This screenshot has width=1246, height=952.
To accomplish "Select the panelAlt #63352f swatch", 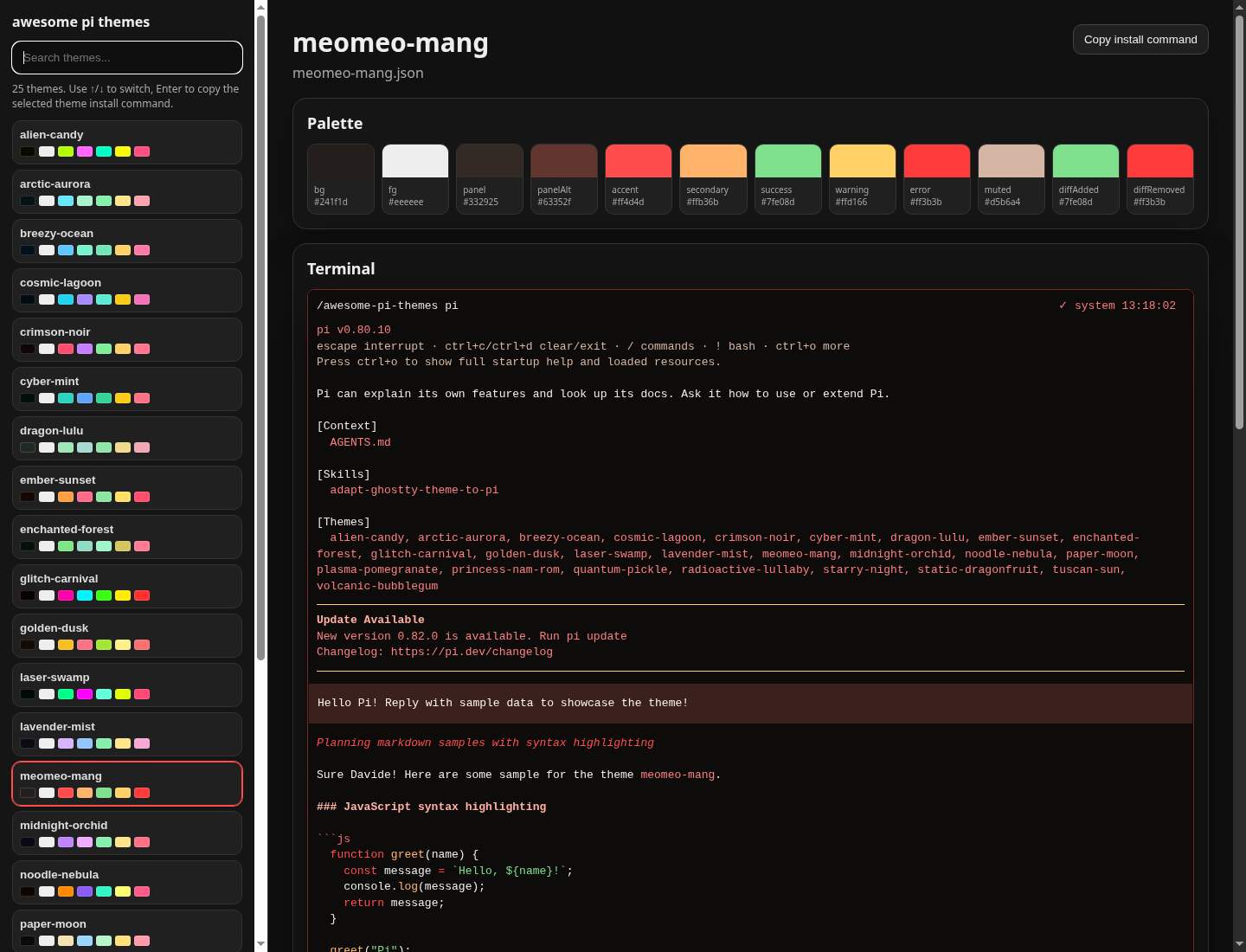I will pyautogui.click(x=564, y=178).
